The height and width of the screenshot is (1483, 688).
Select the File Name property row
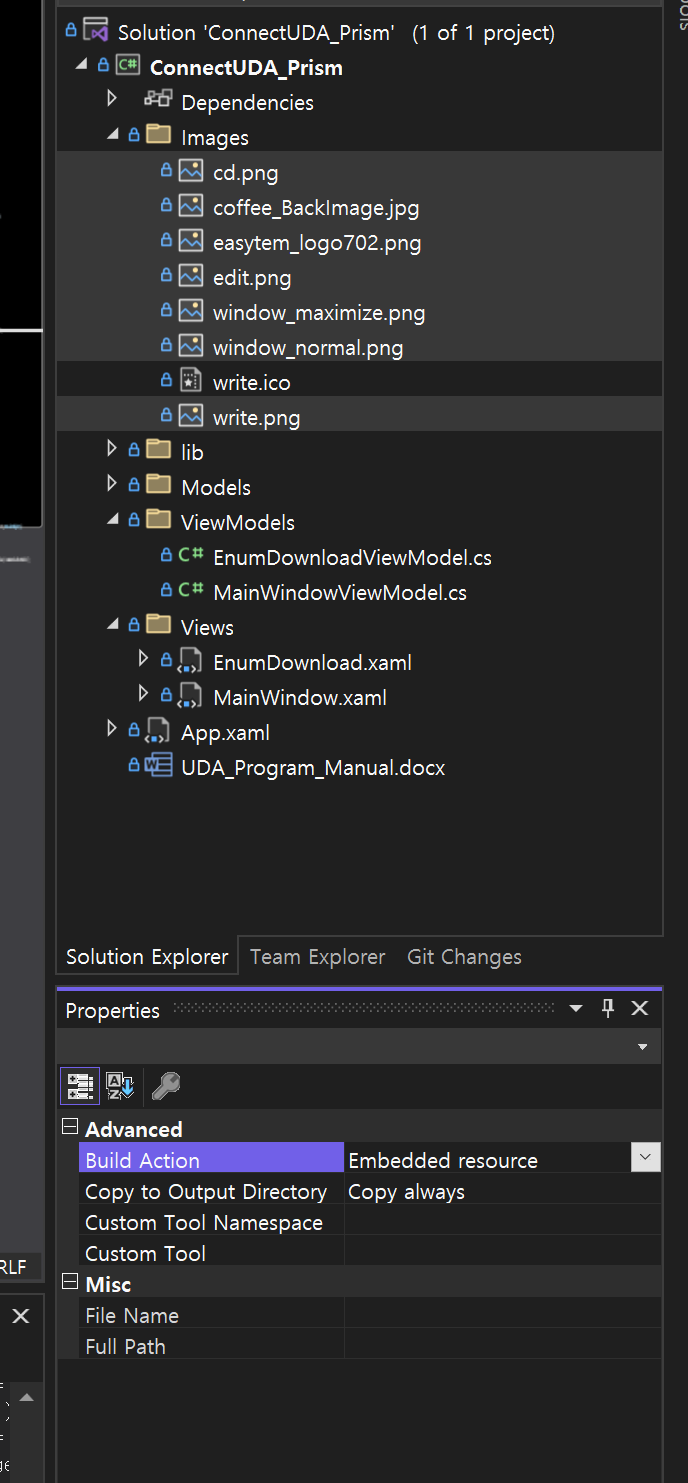coord(370,1315)
